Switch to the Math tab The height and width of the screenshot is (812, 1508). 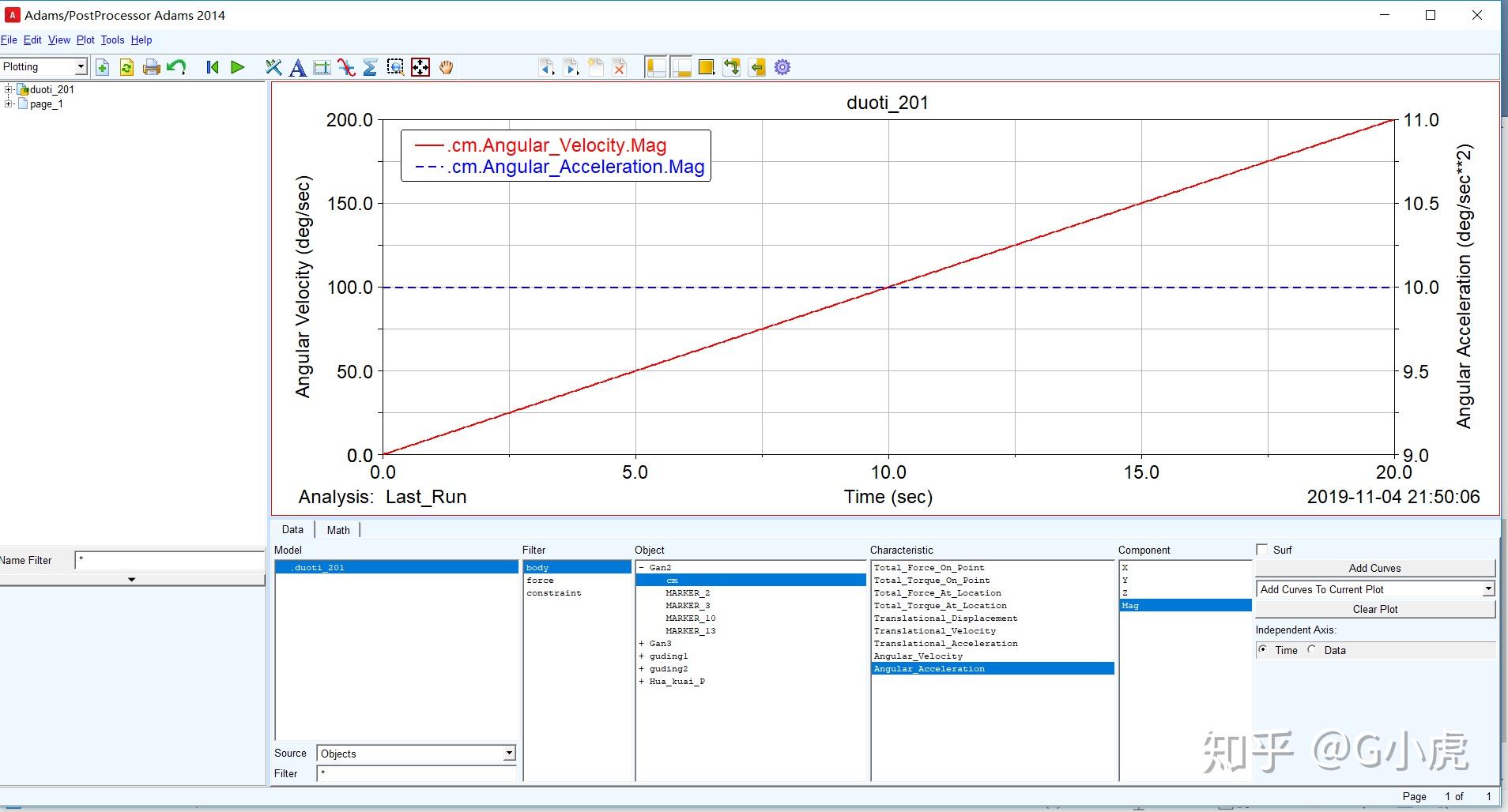coord(338,530)
